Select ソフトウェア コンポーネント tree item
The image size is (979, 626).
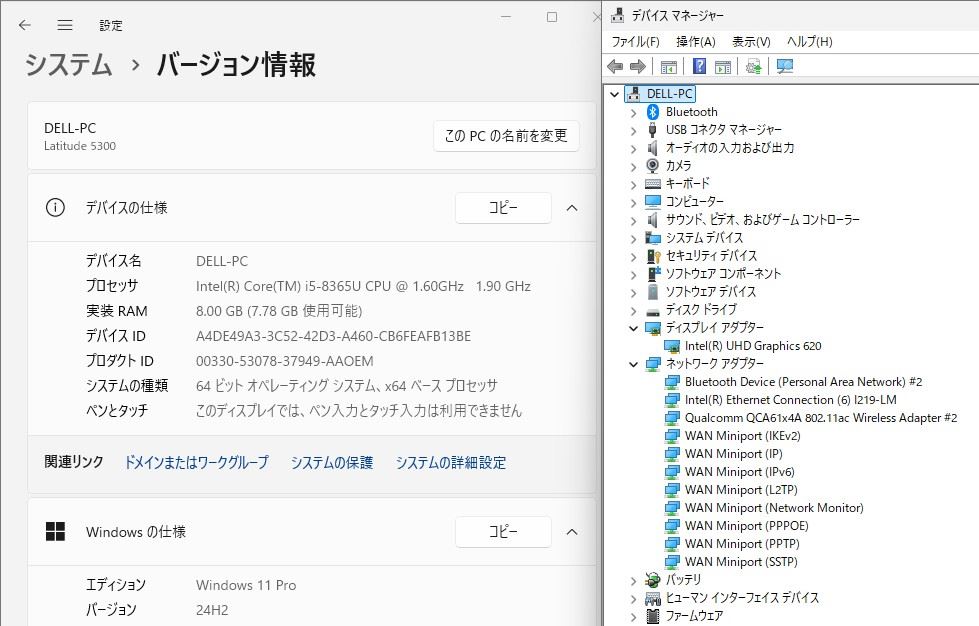tap(723, 273)
